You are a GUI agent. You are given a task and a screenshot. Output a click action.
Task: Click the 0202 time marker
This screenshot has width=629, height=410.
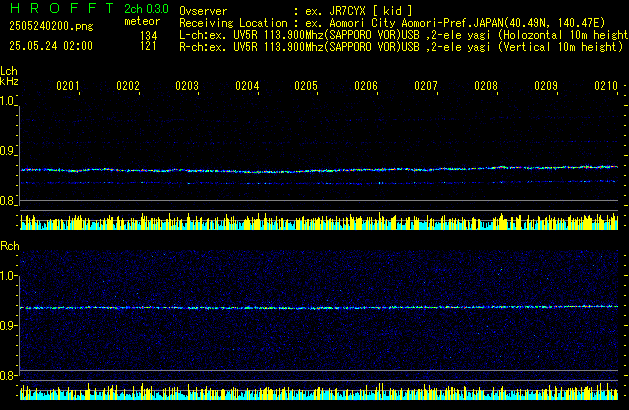click(128, 86)
